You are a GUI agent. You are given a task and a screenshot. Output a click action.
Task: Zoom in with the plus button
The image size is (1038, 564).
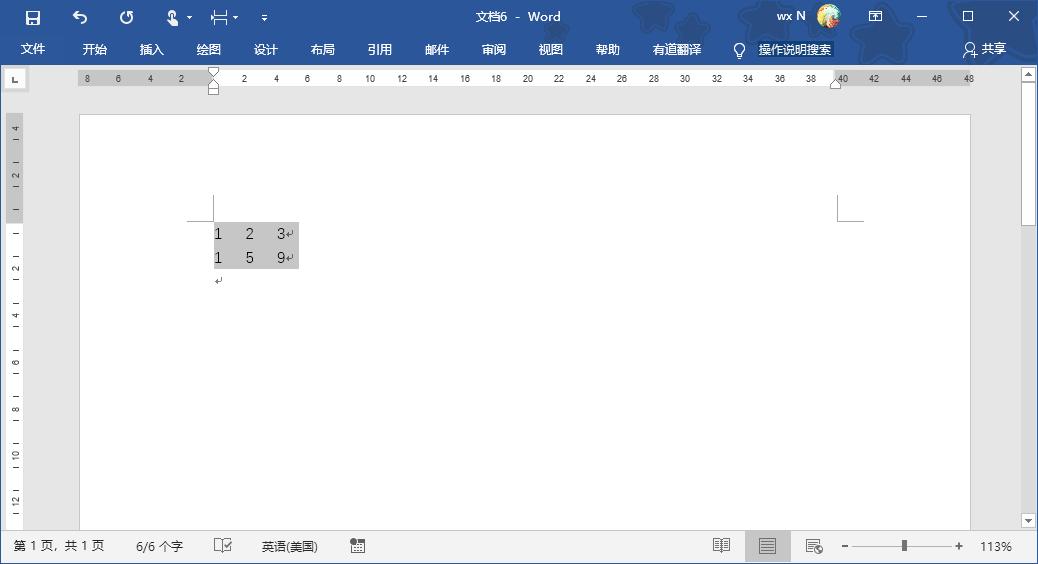(959, 546)
